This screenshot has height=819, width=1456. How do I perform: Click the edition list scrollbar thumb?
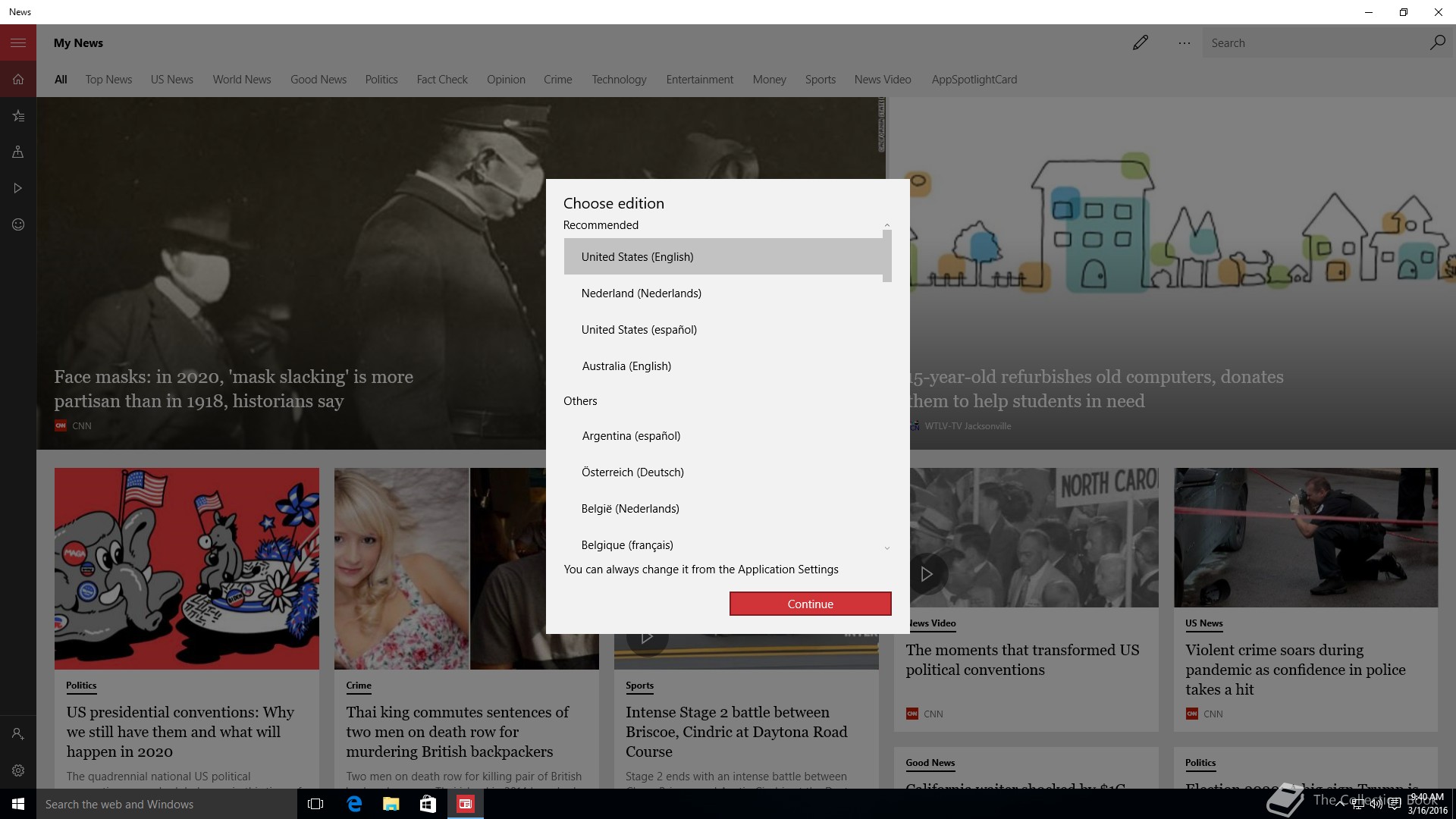click(x=887, y=256)
